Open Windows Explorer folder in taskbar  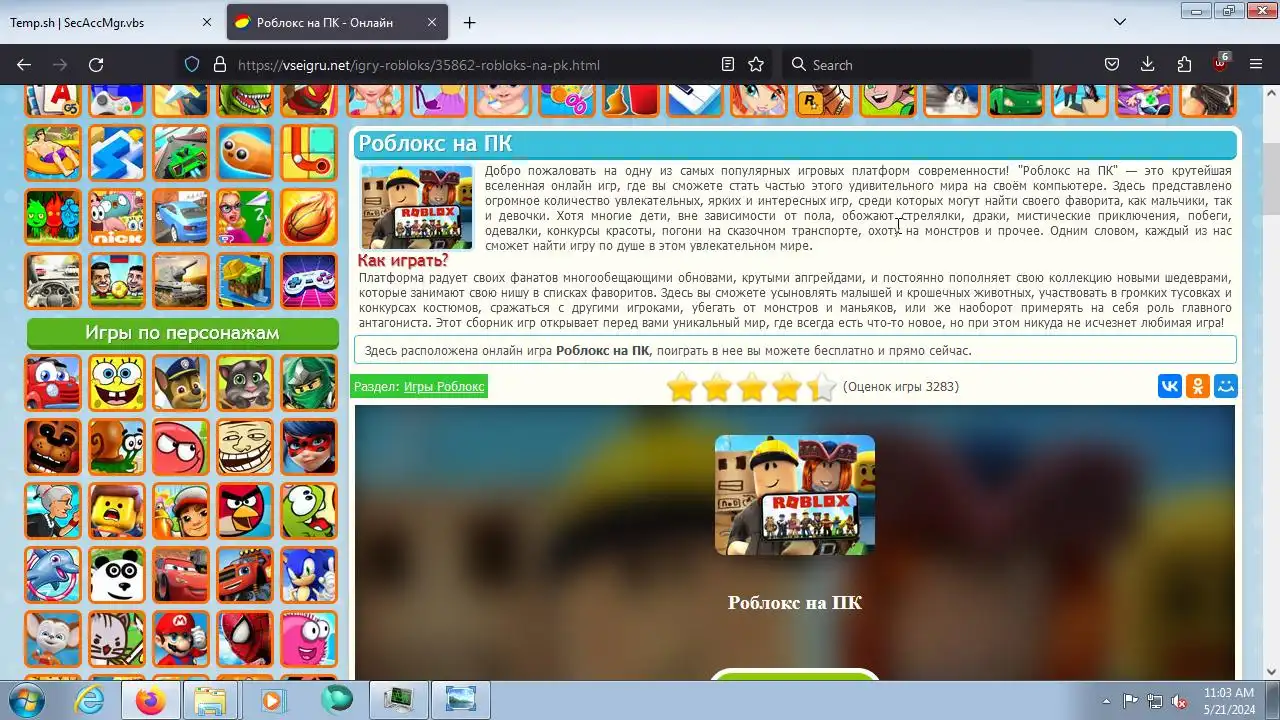[212, 700]
